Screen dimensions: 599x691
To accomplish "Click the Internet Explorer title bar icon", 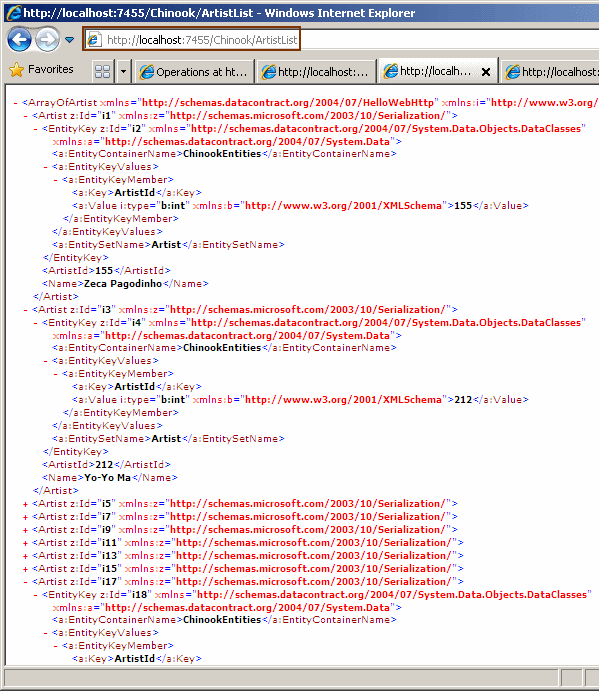I will coord(13,12).
